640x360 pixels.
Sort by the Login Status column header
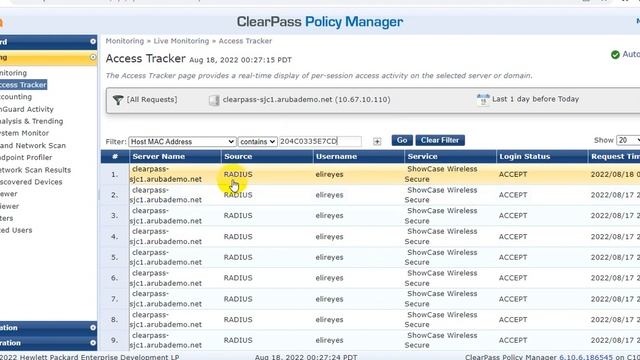[x=542, y=157]
